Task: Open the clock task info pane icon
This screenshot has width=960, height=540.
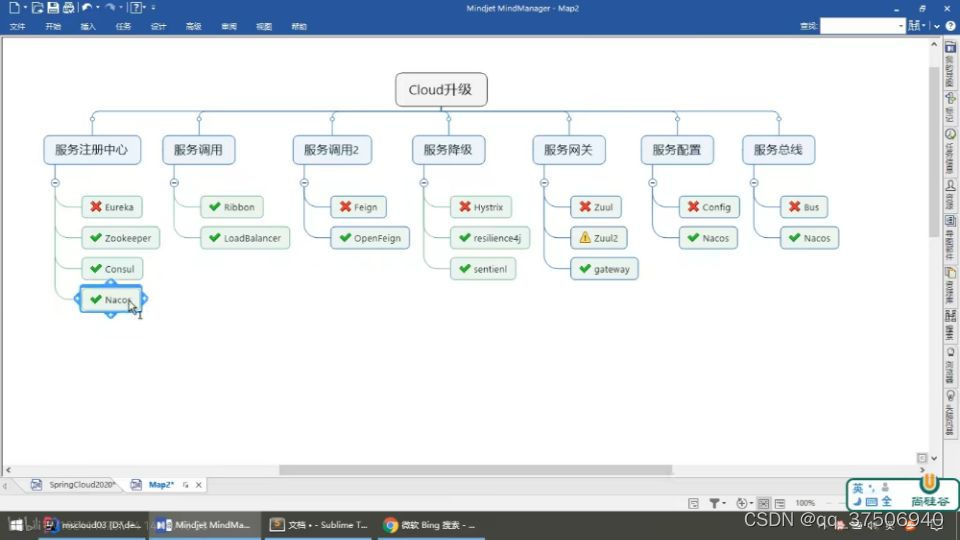Action: tap(950, 134)
